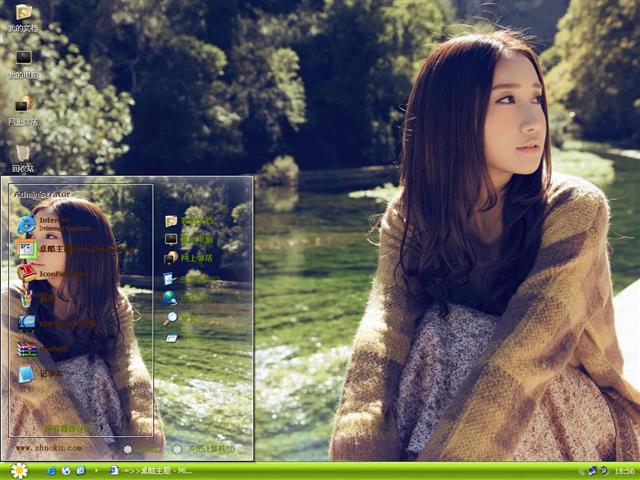Expand quick launch overflow arrow on taskbar

tap(96, 471)
